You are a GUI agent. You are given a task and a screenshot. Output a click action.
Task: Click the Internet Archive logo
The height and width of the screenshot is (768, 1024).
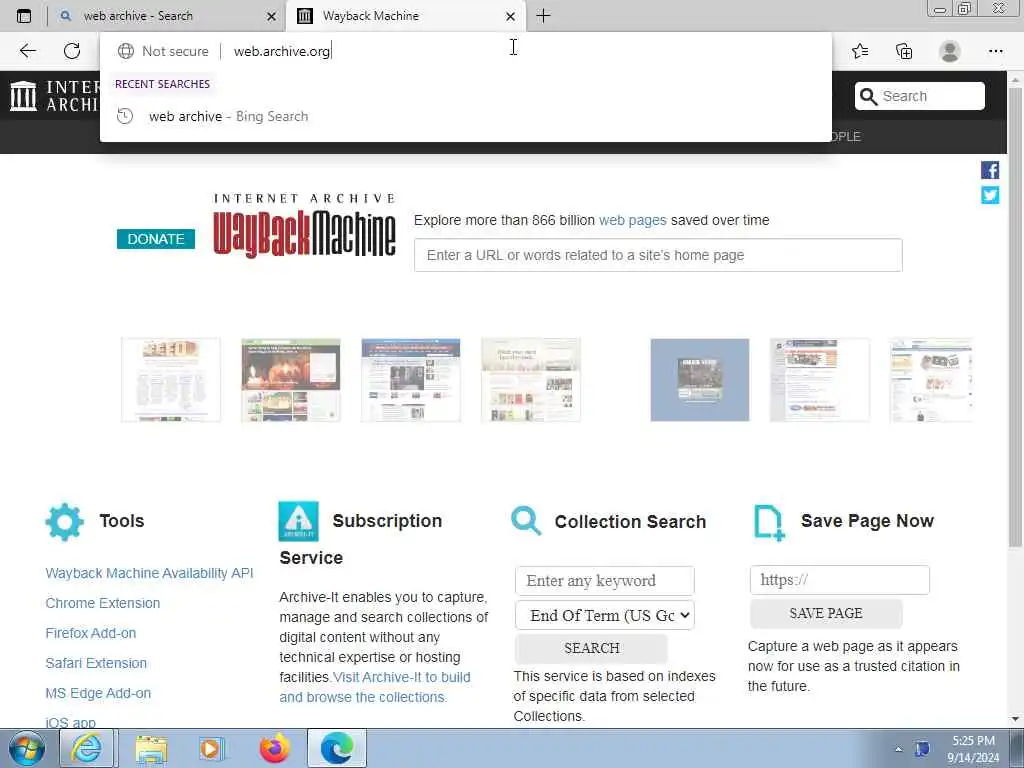tap(54, 95)
